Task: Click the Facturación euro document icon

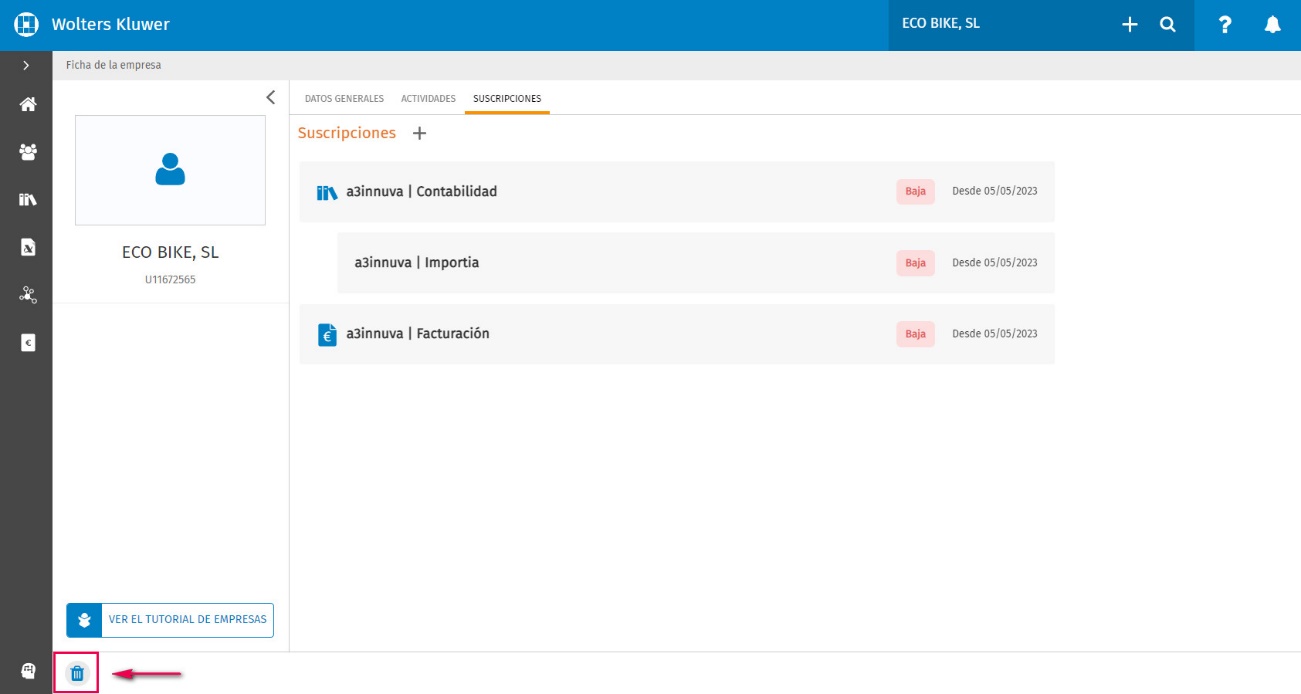Action: [327, 335]
